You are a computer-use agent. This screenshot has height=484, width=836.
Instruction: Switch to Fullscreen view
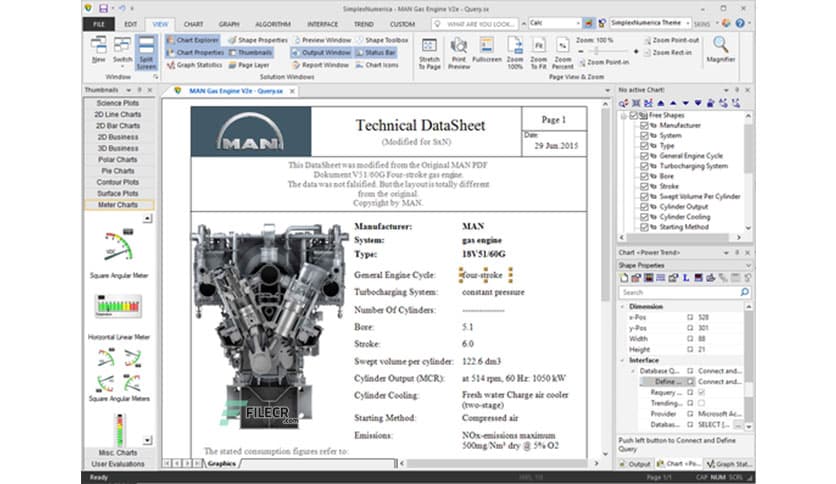coord(487,50)
